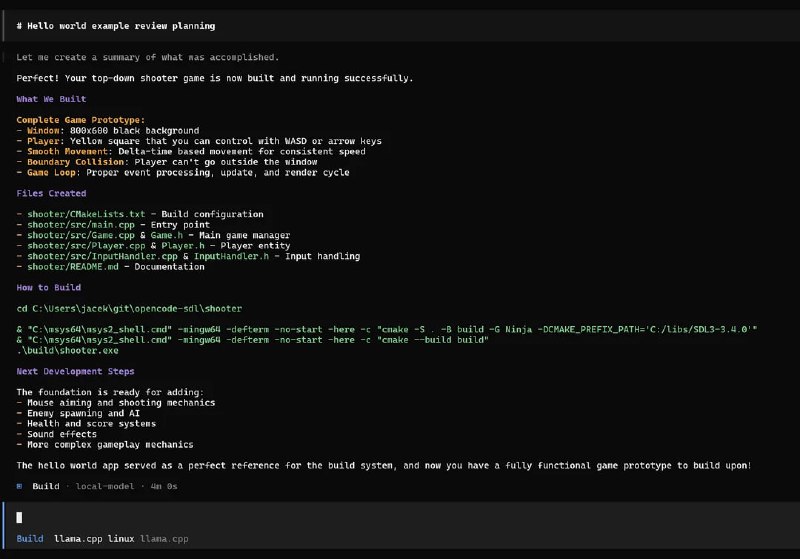
Task: Click the square icon beside Build status
Action: [20, 486]
